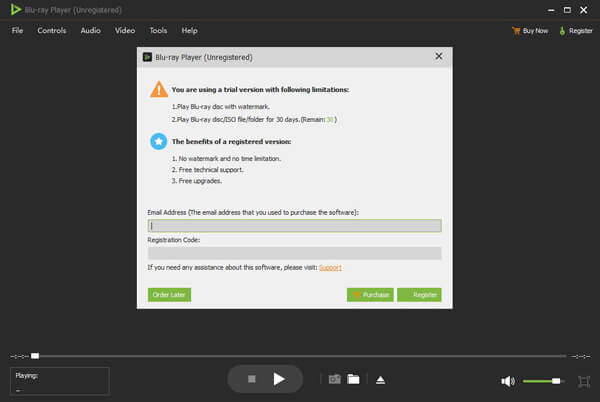Viewport: 600px width, 402px height.
Task: Click the playback progress bar handle
Action: pyautogui.click(x=35, y=356)
